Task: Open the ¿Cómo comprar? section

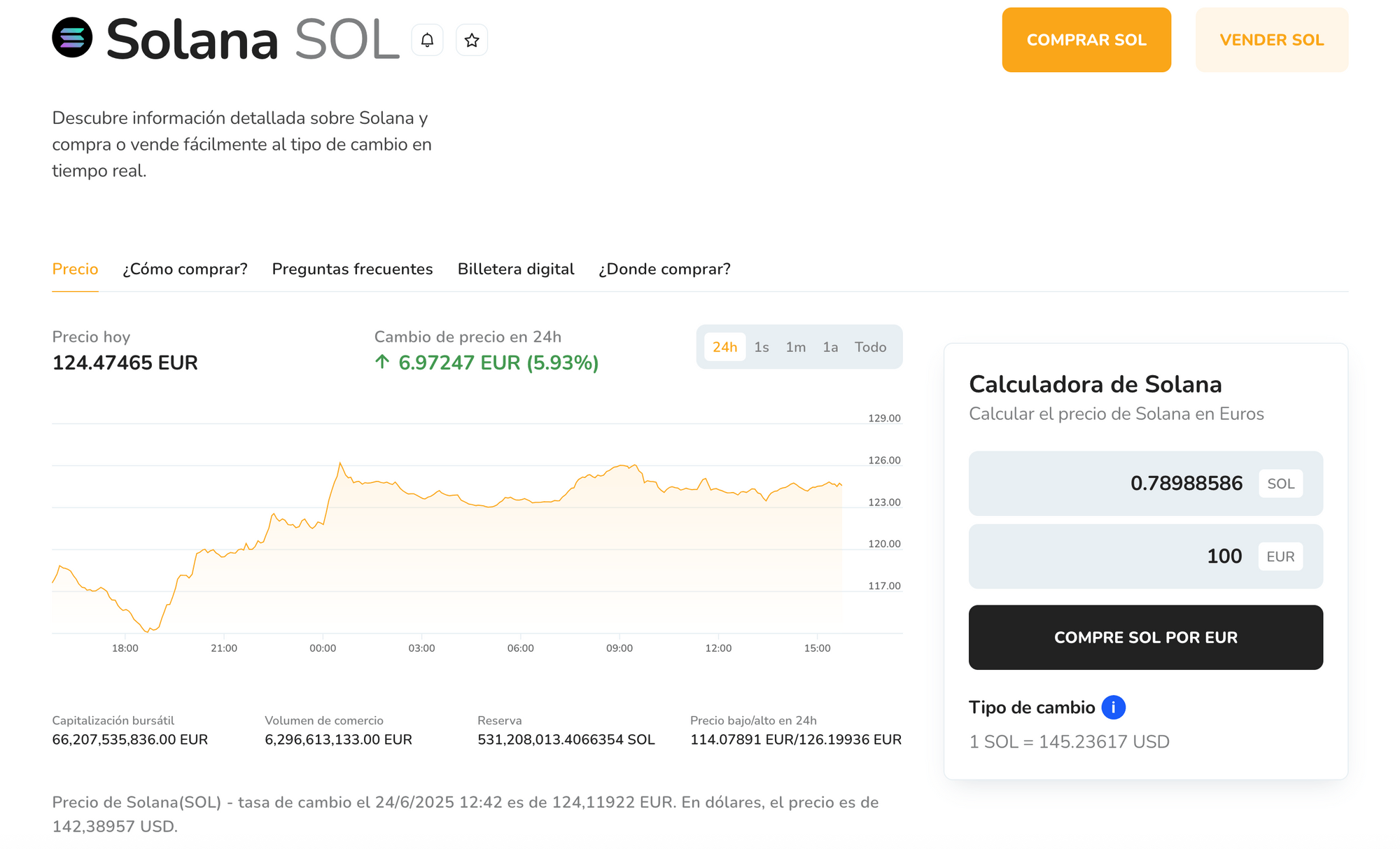Action: pyautogui.click(x=184, y=269)
